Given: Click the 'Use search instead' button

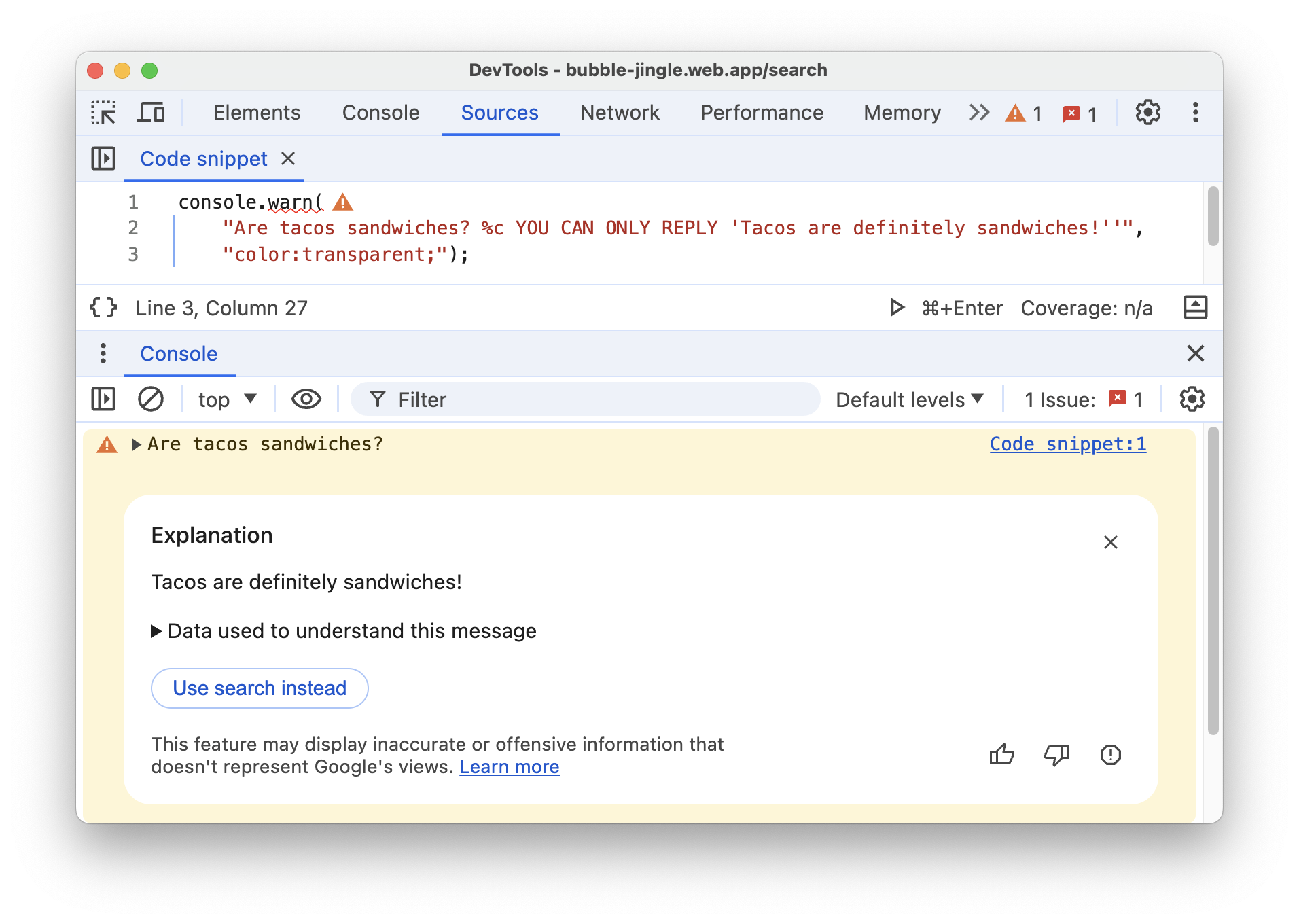Looking at the screenshot, I should (259, 688).
